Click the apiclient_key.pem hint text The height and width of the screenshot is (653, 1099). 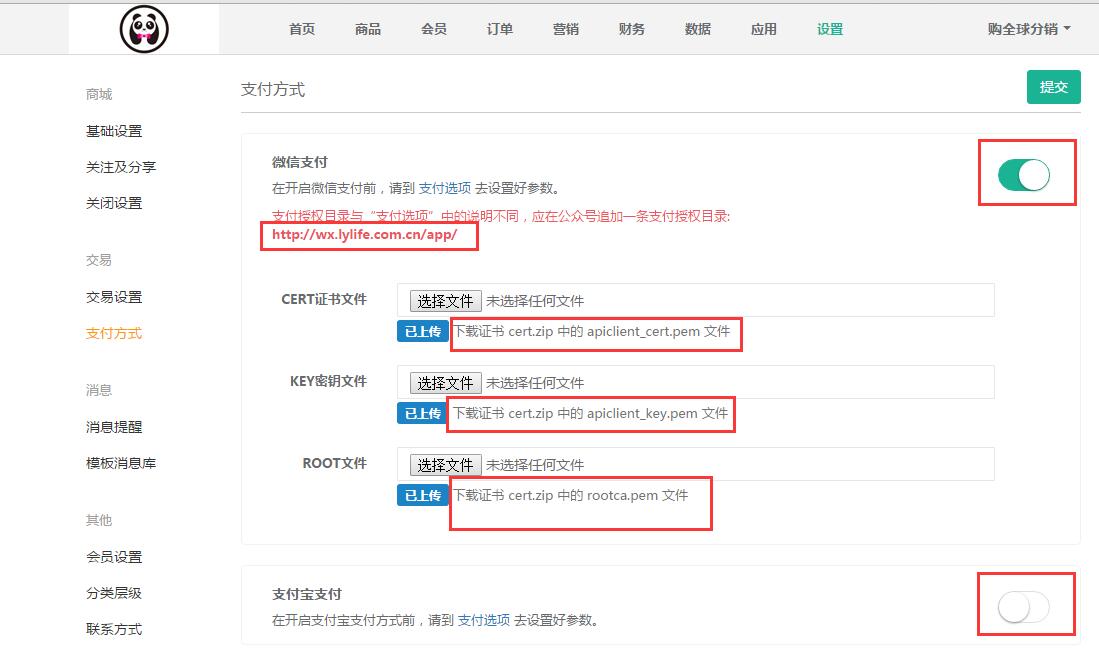tap(591, 413)
